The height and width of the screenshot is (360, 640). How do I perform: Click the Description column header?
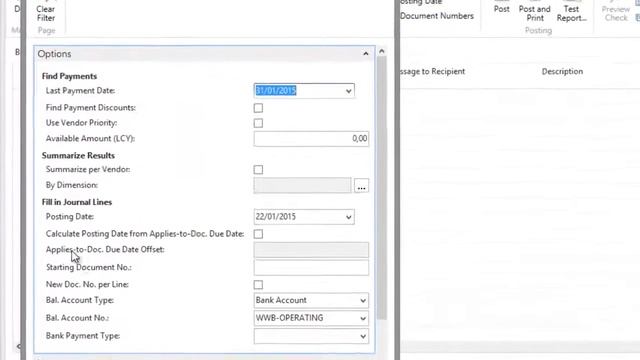(x=562, y=71)
